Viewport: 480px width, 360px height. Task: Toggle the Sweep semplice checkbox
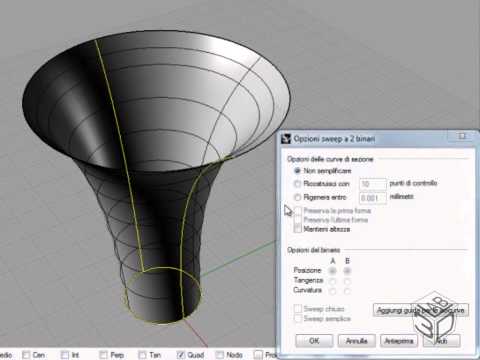[x=298, y=318]
